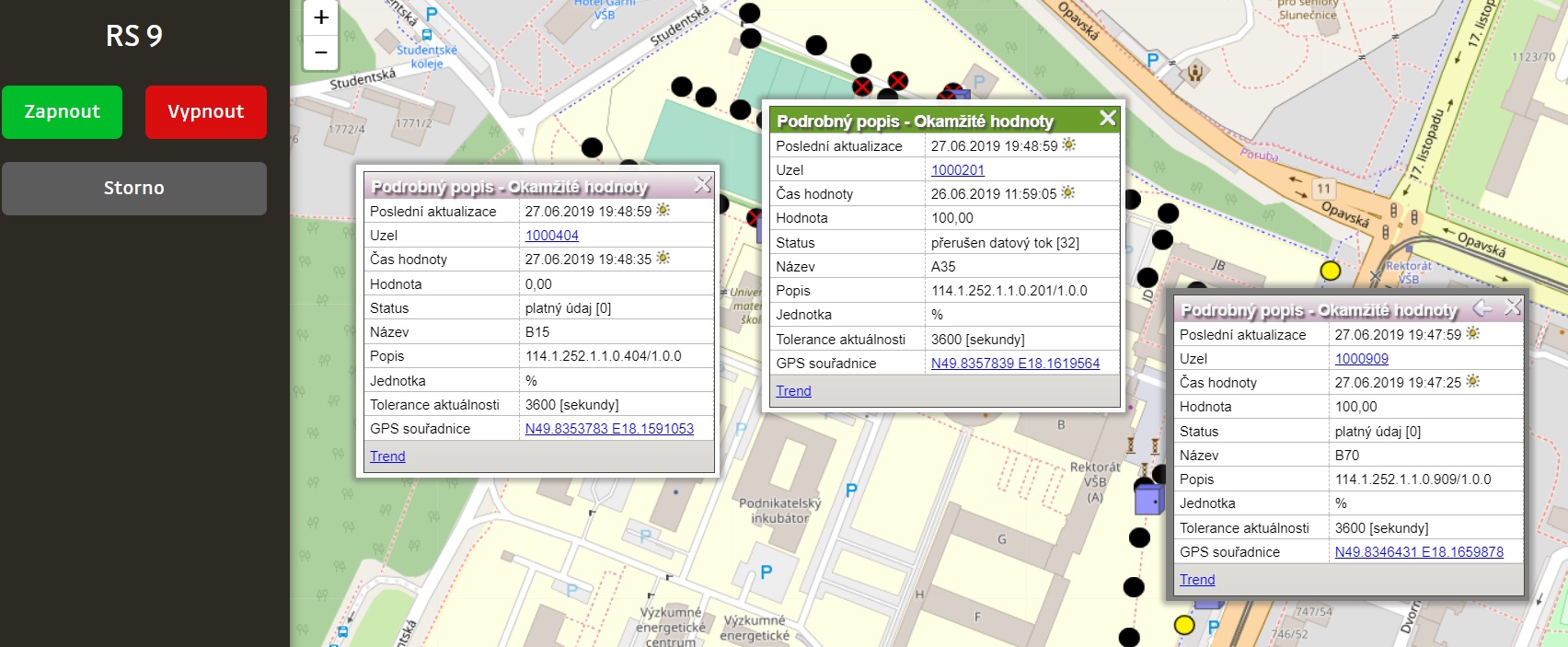Screen dimensions: 1568x647
Task: Click the sun icon beside B15 Poslední aktualizace time
Action: tap(663, 211)
